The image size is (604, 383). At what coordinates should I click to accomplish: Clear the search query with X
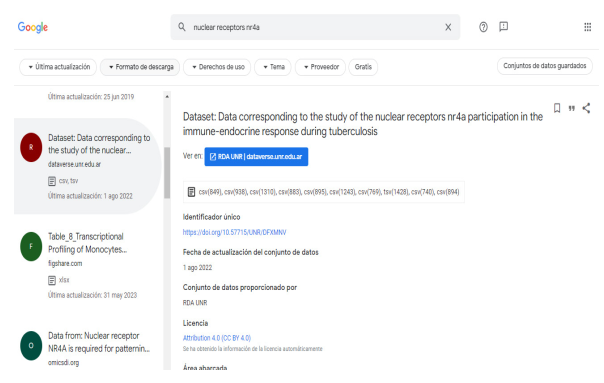click(x=448, y=27)
